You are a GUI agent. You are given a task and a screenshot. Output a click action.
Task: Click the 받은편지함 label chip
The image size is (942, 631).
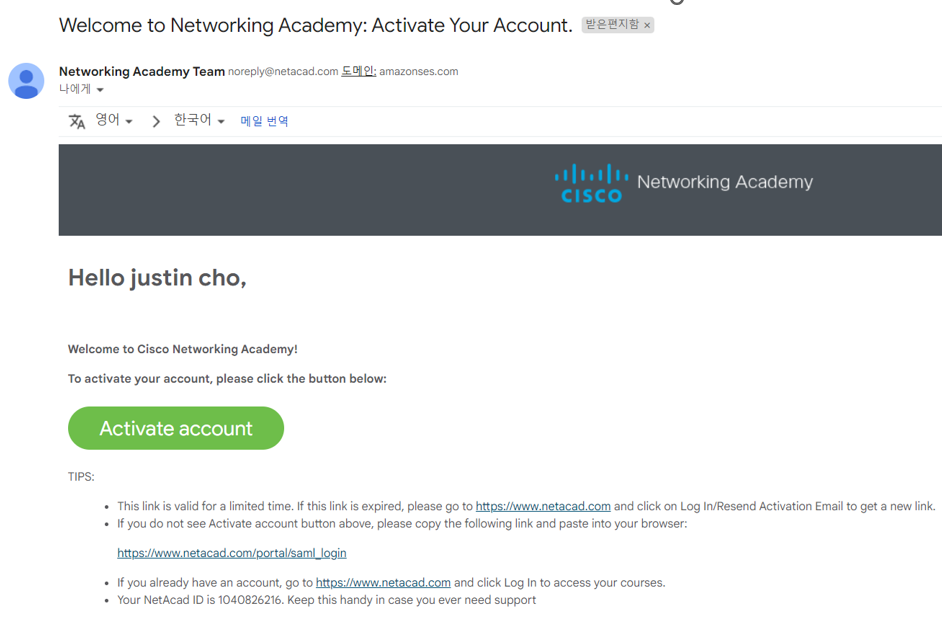[612, 25]
